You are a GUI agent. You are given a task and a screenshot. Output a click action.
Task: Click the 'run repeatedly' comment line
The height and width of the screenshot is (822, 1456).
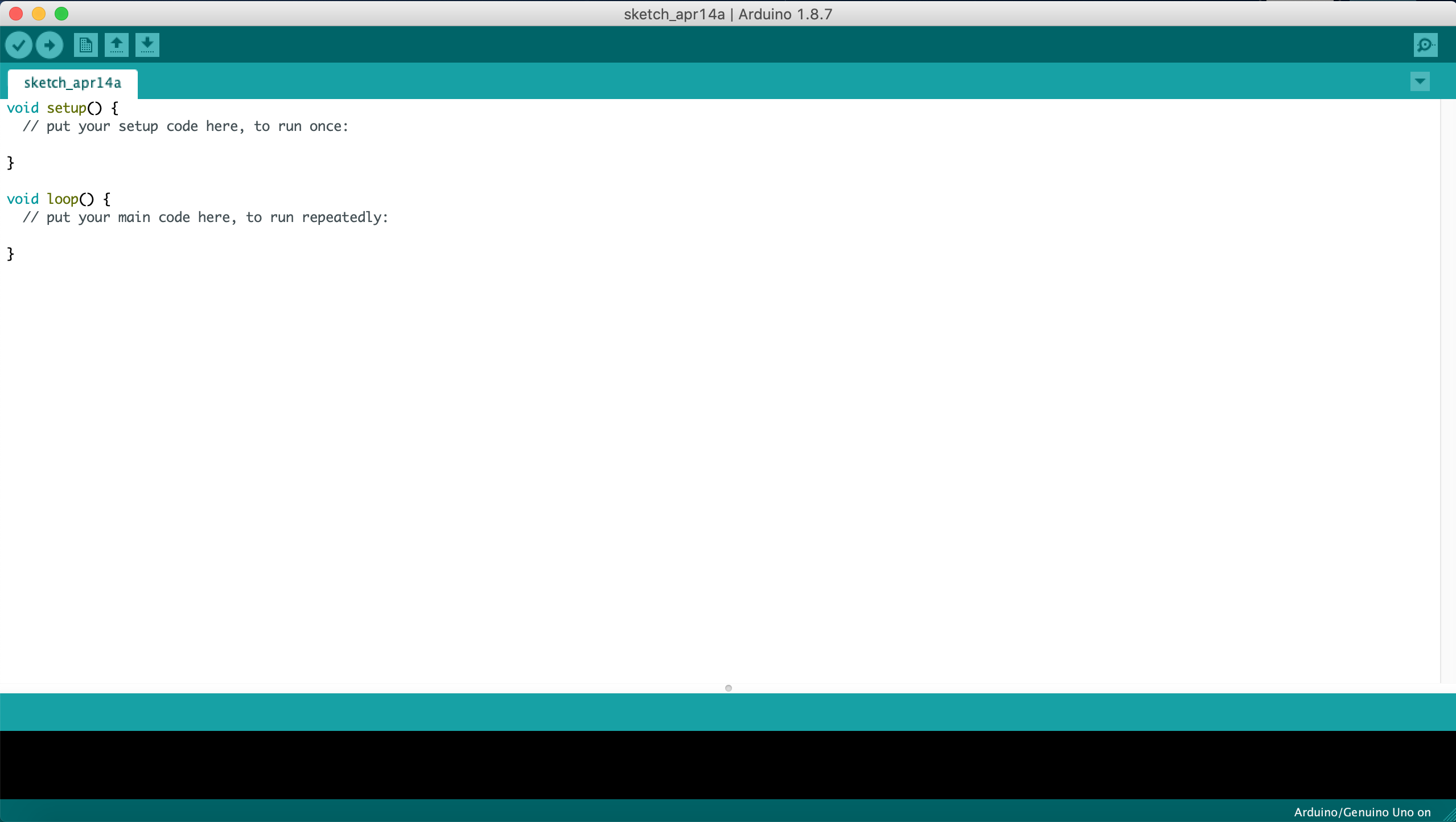pyautogui.click(x=205, y=217)
